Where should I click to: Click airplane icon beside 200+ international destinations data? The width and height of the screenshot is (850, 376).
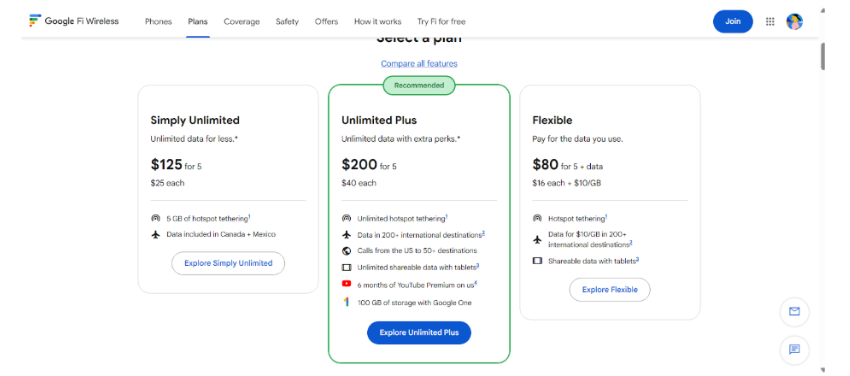[346, 235]
